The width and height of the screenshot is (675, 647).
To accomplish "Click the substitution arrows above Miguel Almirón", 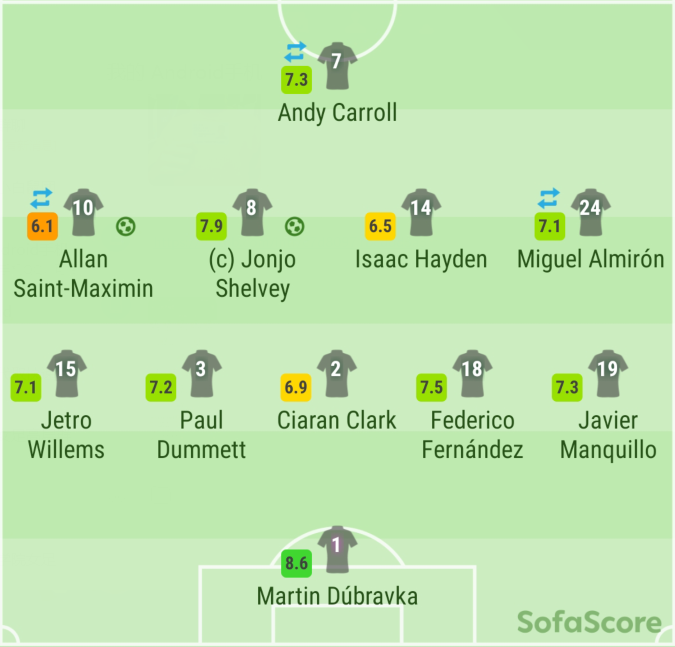I will [x=549, y=198].
